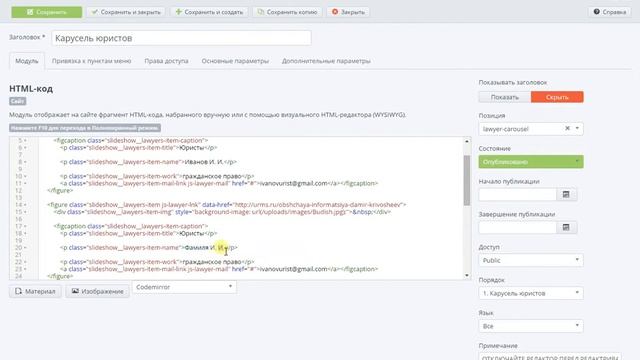
Task: Open the Порядок dropdown
Action: 531,293
